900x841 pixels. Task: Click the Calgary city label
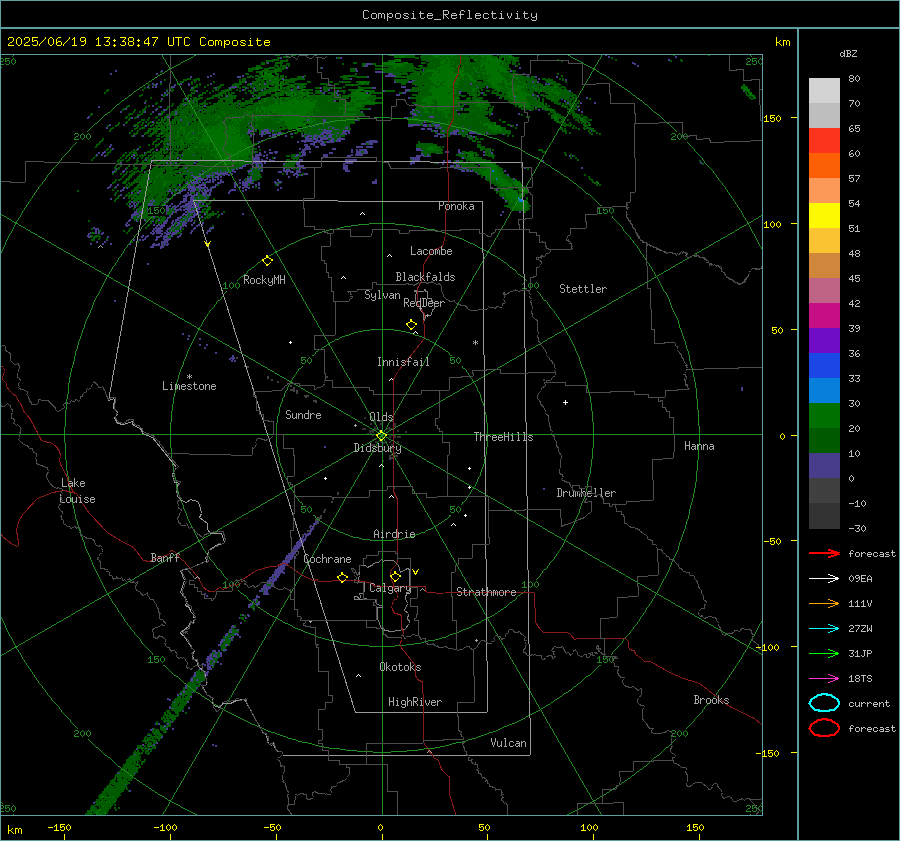[x=390, y=588]
